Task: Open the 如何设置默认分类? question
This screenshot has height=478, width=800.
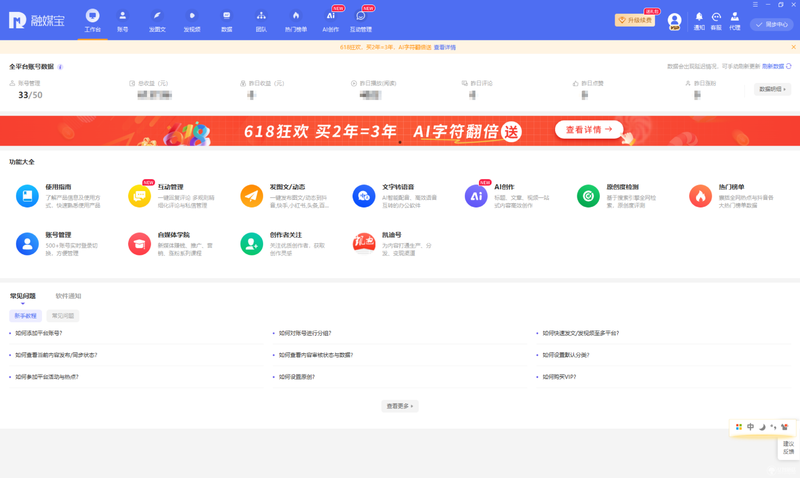Action: coord(566,355)
